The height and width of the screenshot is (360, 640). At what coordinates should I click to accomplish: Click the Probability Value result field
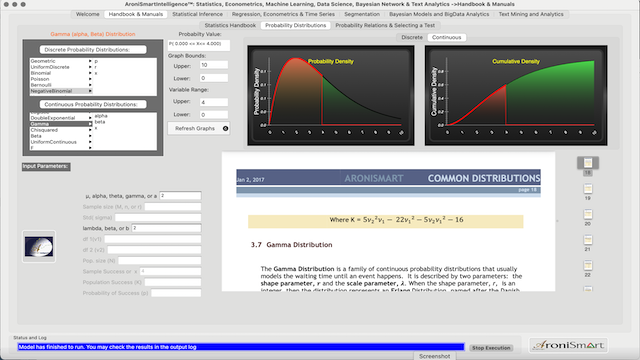click(199, 45)
